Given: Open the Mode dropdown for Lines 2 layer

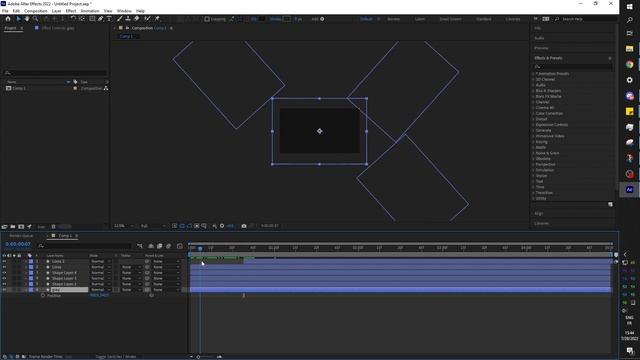Looking at the screenshot, I should coord(100,261).
